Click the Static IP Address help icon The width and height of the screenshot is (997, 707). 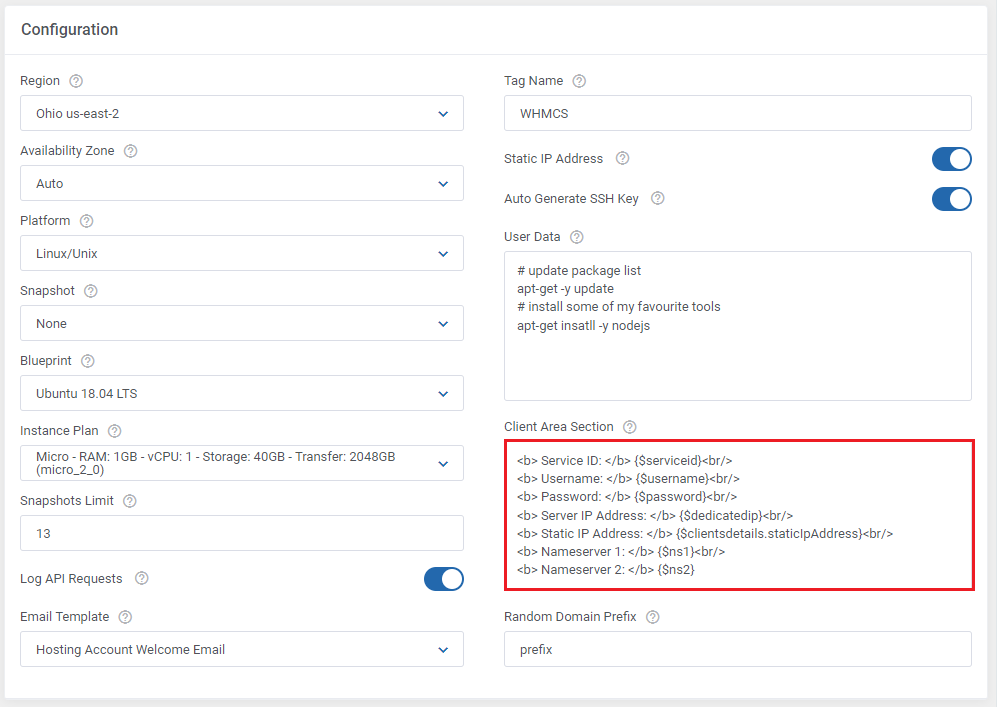pyautogui.click(x=622, y=158)
